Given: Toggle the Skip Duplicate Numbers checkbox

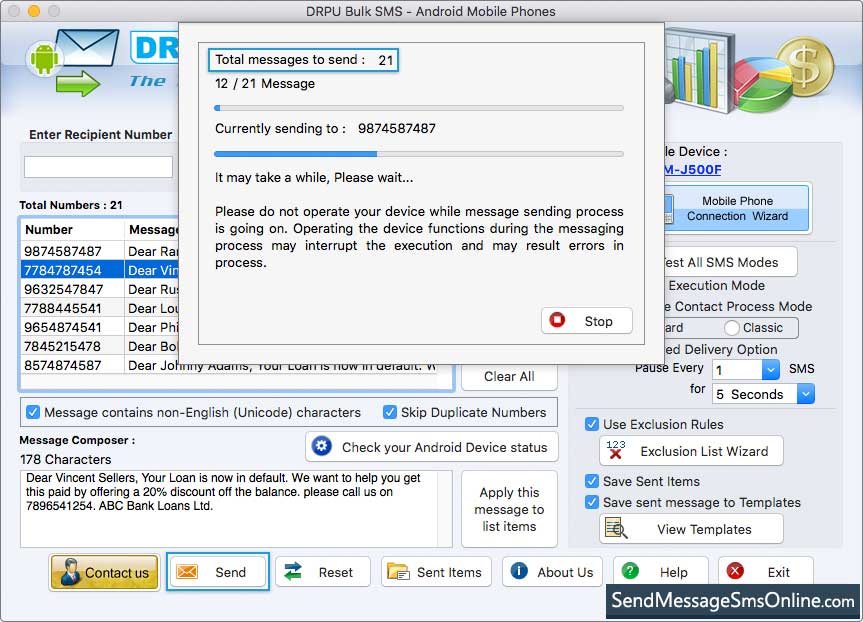Looking at the screenshot, I should [x=390, y=412].
